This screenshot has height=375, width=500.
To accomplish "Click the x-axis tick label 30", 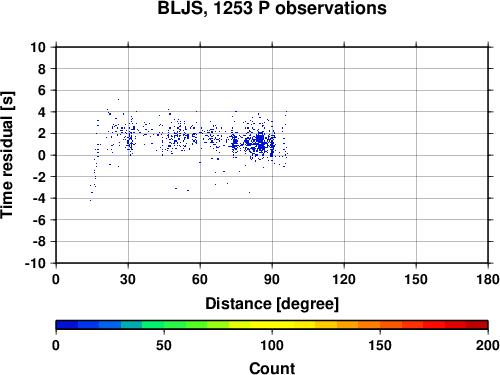I will coord(128,279).
